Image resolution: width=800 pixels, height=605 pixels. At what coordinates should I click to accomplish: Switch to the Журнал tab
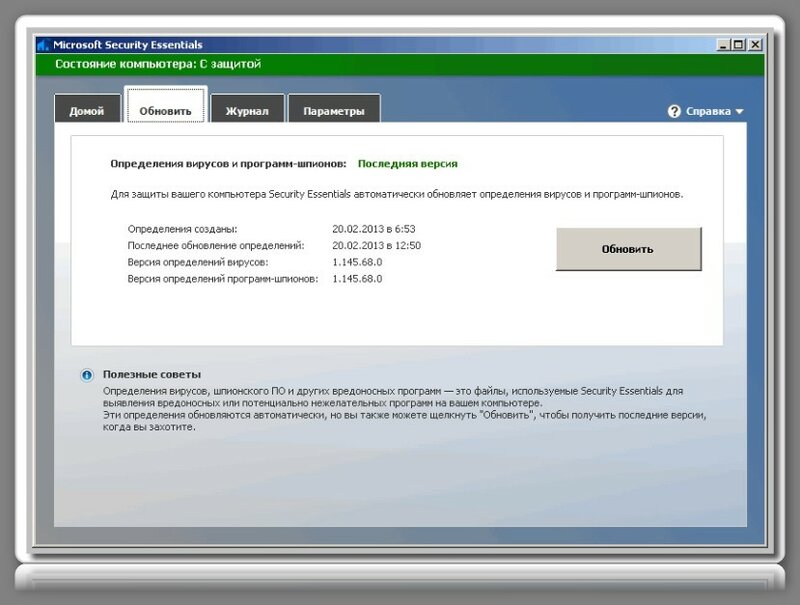[247, 110]
